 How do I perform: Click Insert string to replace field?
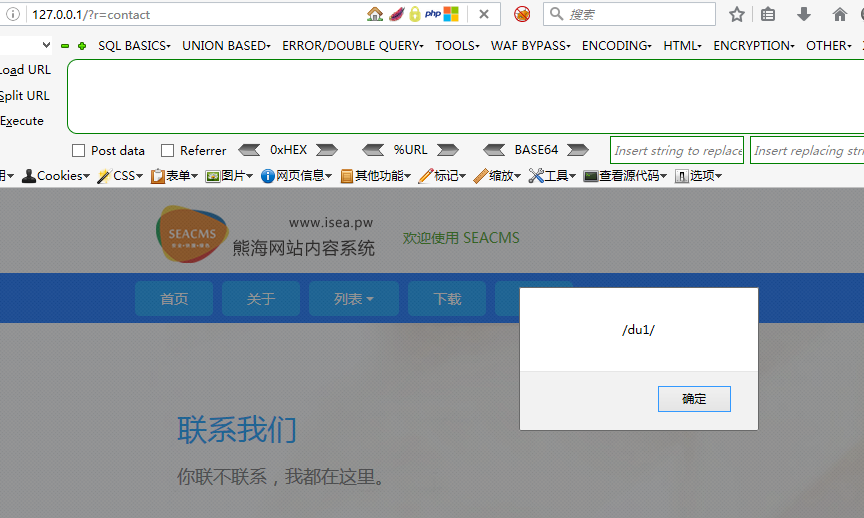677,150
